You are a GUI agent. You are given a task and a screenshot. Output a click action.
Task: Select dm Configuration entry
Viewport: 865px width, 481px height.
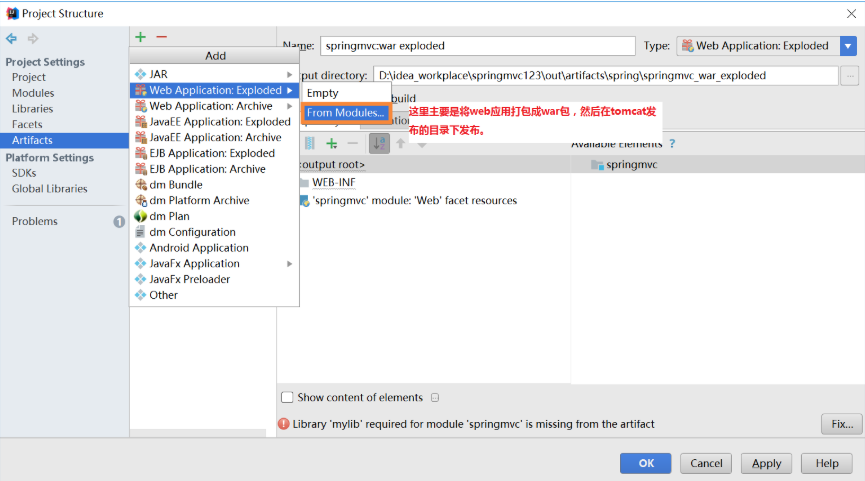(215, 232)
